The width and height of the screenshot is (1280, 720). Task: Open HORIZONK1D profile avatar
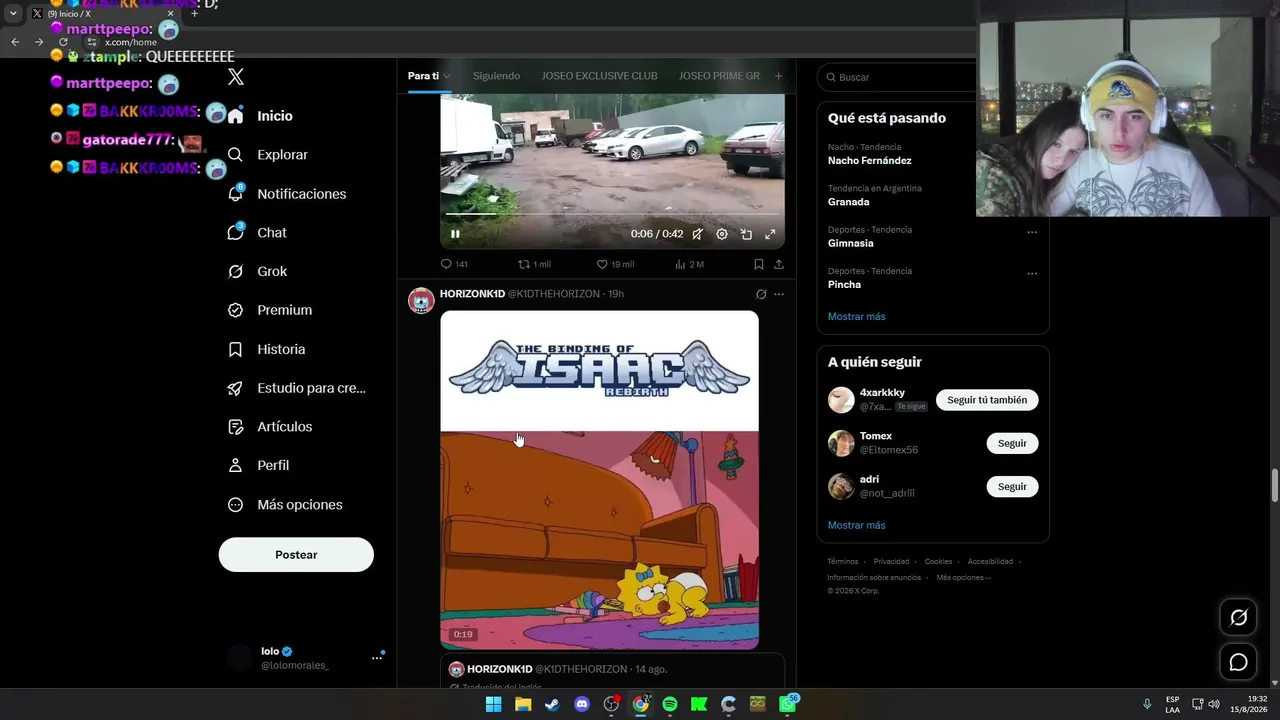click(x=421, y=300)
